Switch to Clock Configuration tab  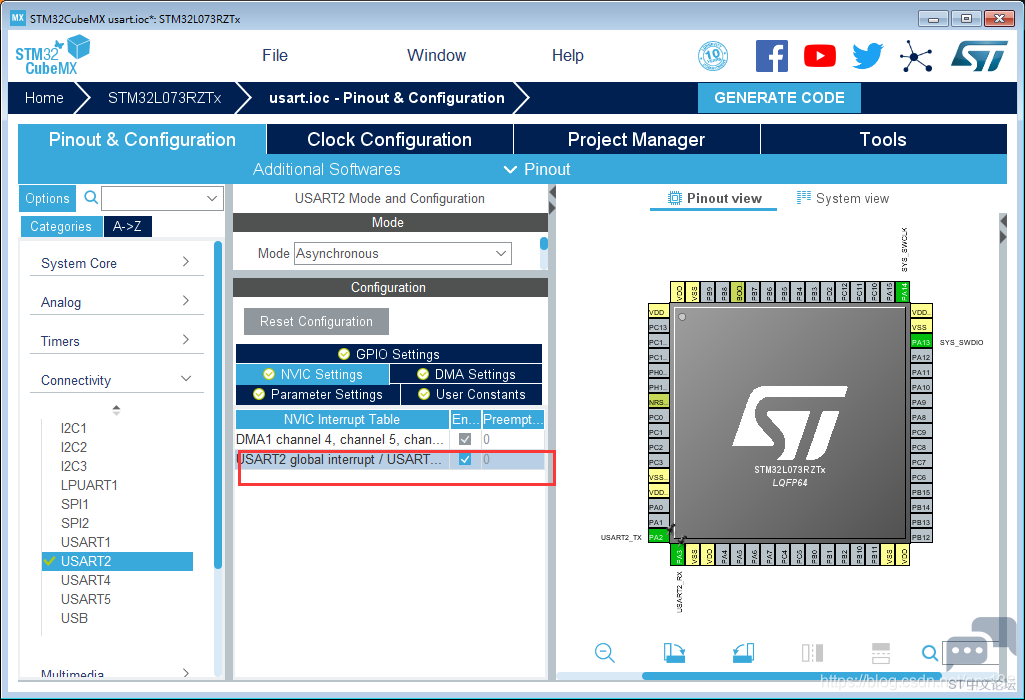tap(390, 139)
